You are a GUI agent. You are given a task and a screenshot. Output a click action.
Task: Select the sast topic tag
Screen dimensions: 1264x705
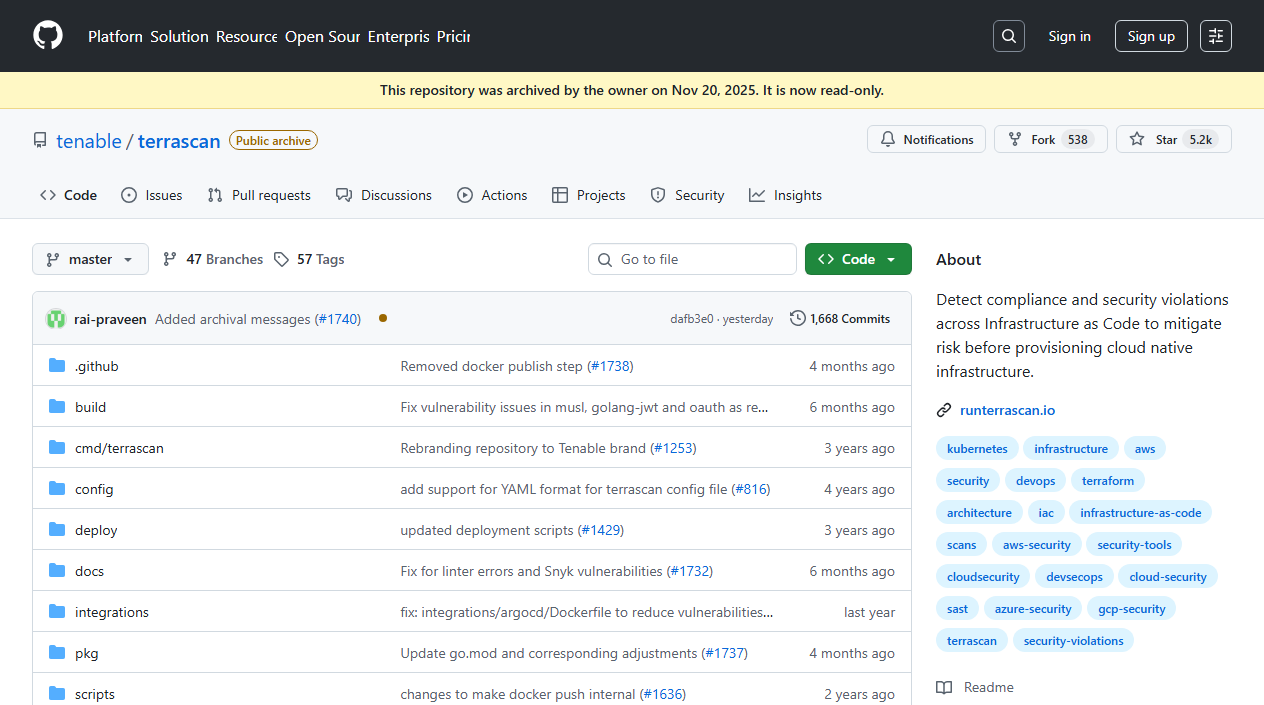[957, 609]
